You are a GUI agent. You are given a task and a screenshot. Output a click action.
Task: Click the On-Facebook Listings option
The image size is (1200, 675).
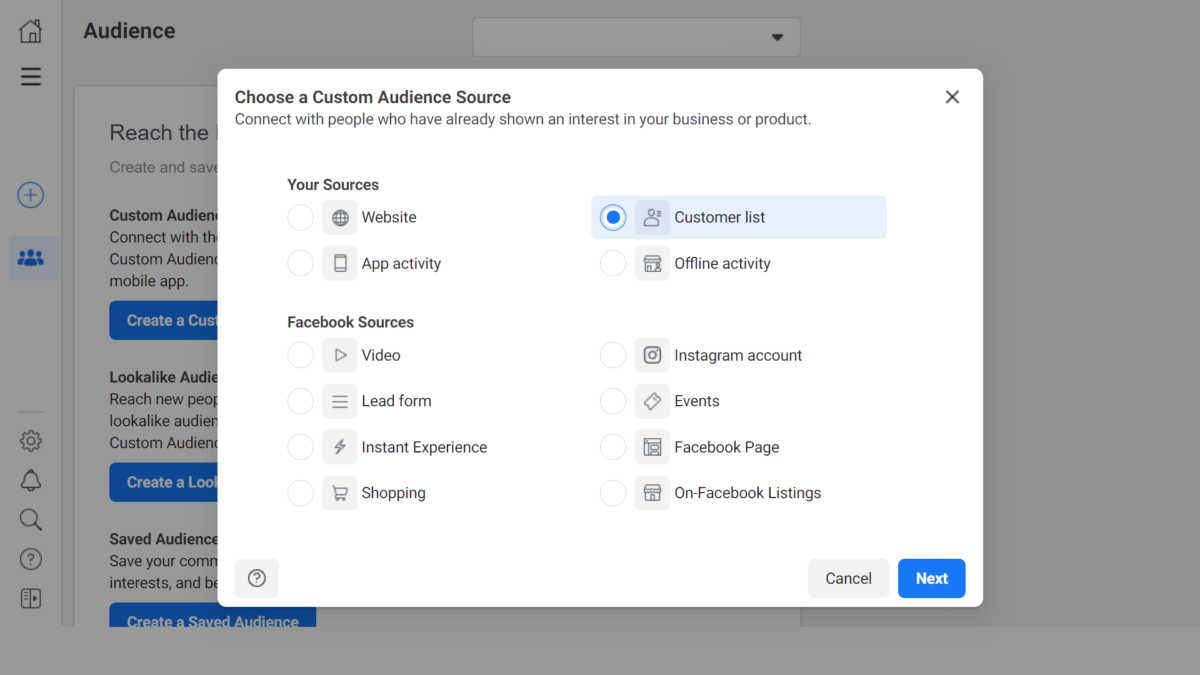tap(727, 493)
